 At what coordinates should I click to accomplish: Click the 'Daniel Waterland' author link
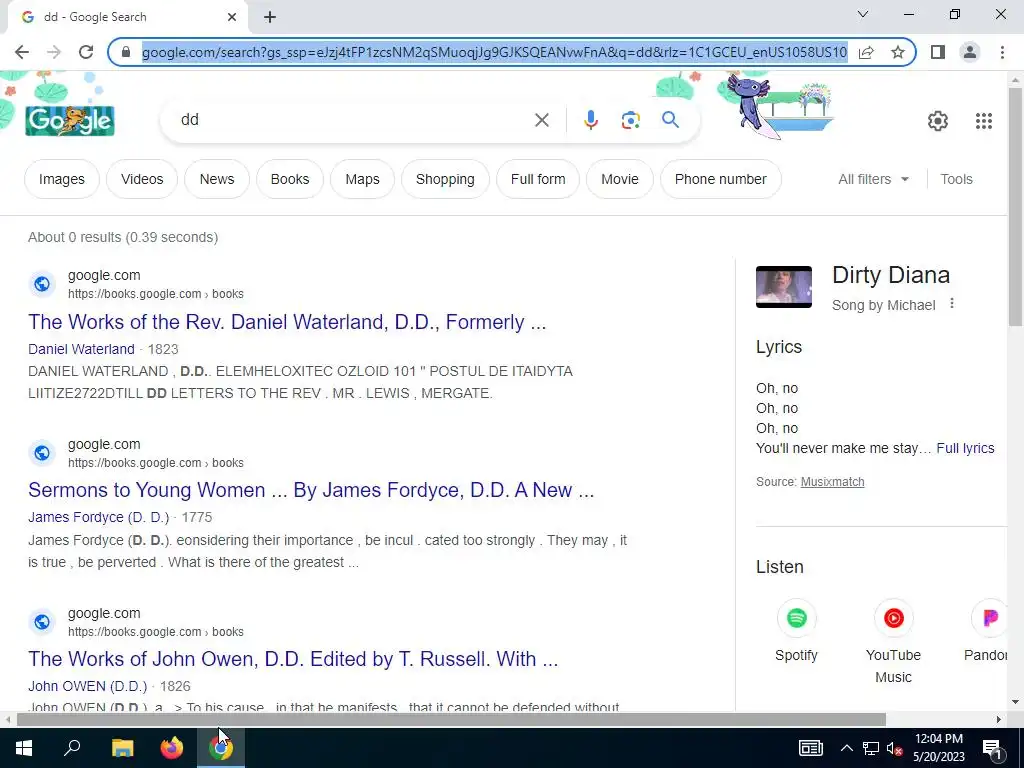[x=81, y=349]
